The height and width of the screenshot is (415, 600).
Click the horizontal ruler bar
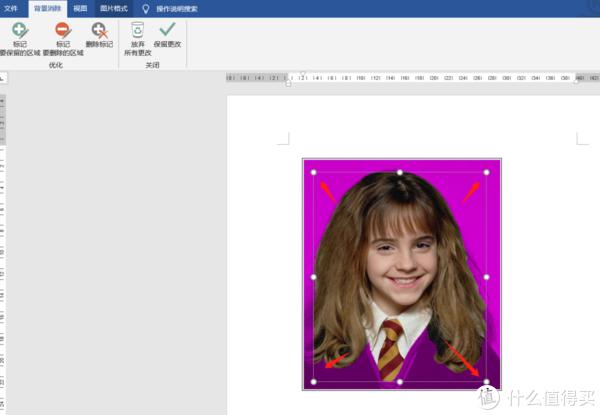413,78
